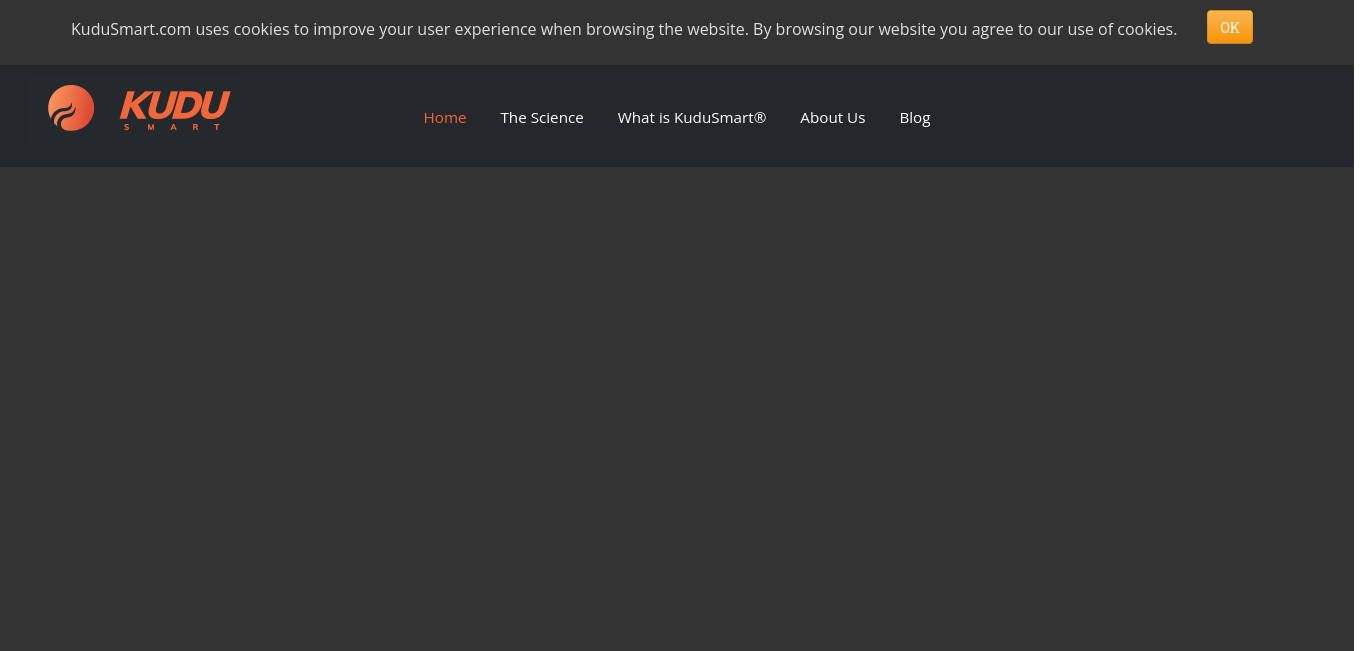Navigate to About Us

[x=833, y=118]
